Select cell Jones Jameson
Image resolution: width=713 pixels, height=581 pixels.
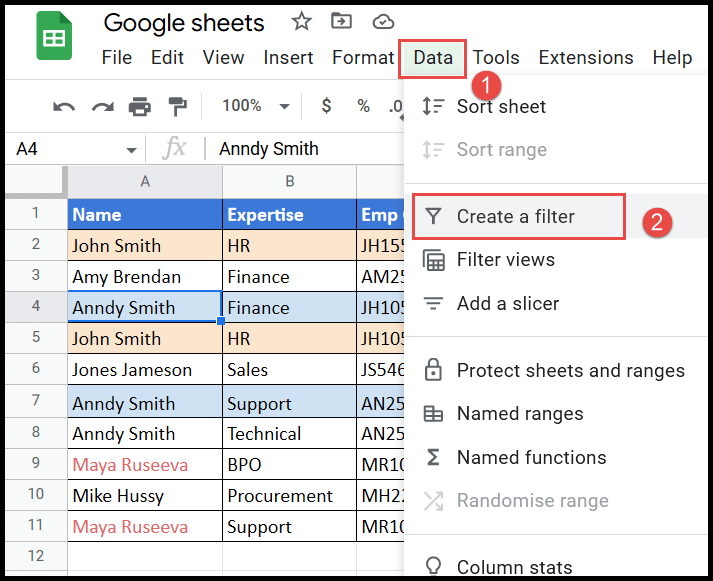(x=145, y=370)
